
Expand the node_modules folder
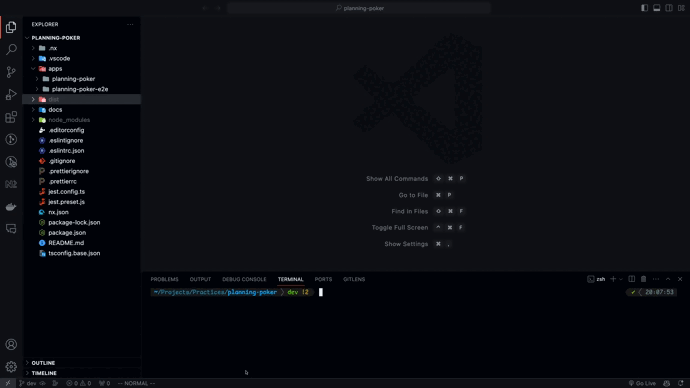point(82,120)
